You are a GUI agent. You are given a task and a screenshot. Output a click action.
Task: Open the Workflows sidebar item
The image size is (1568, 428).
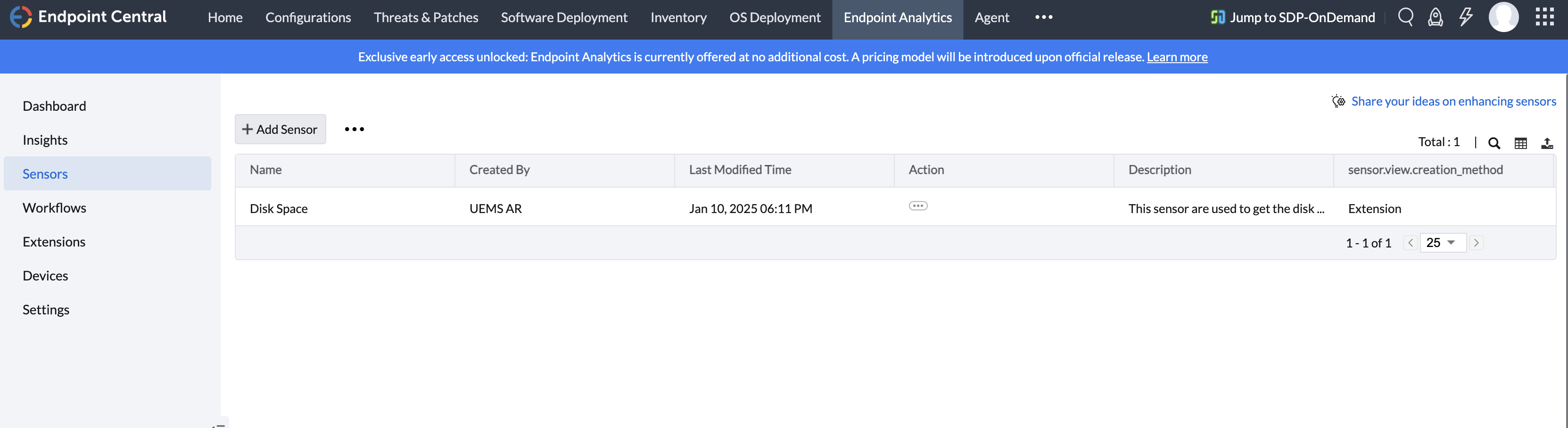[54, 207]
